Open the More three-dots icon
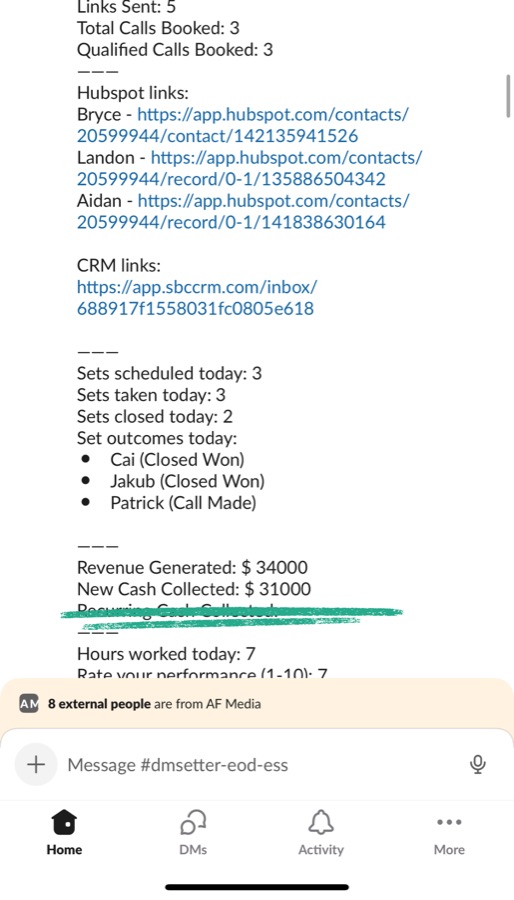This screenshot has width=514, height=900. tap(449, 823)
